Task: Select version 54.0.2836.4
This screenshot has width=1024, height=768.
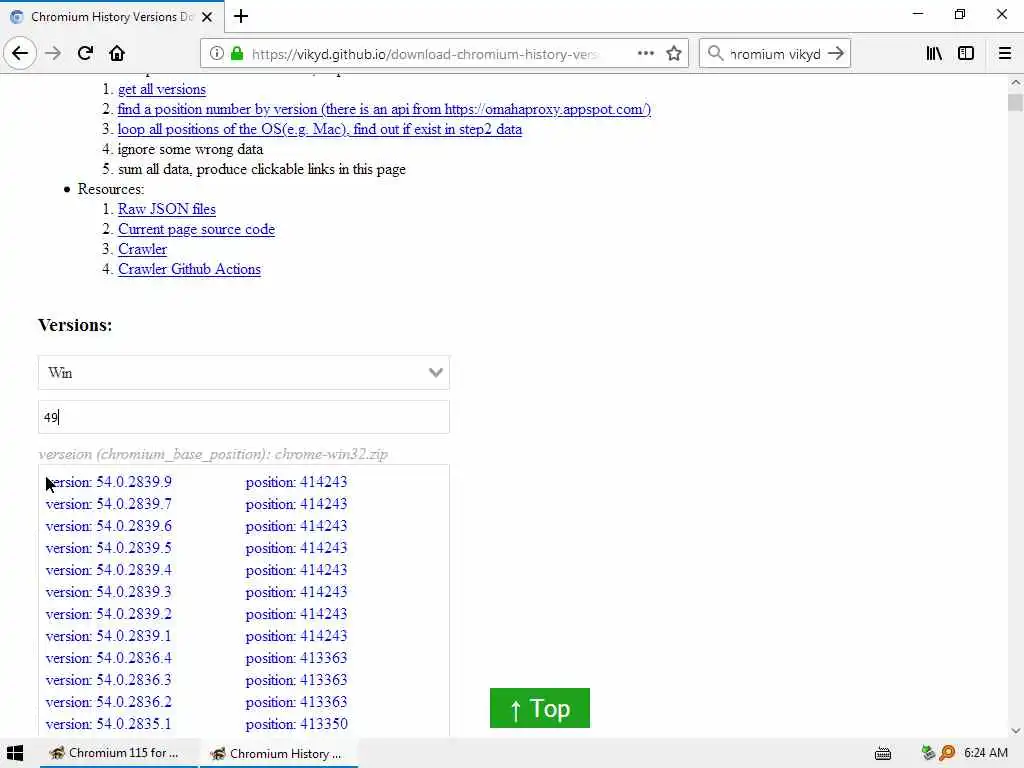Action: pos(109,658)
